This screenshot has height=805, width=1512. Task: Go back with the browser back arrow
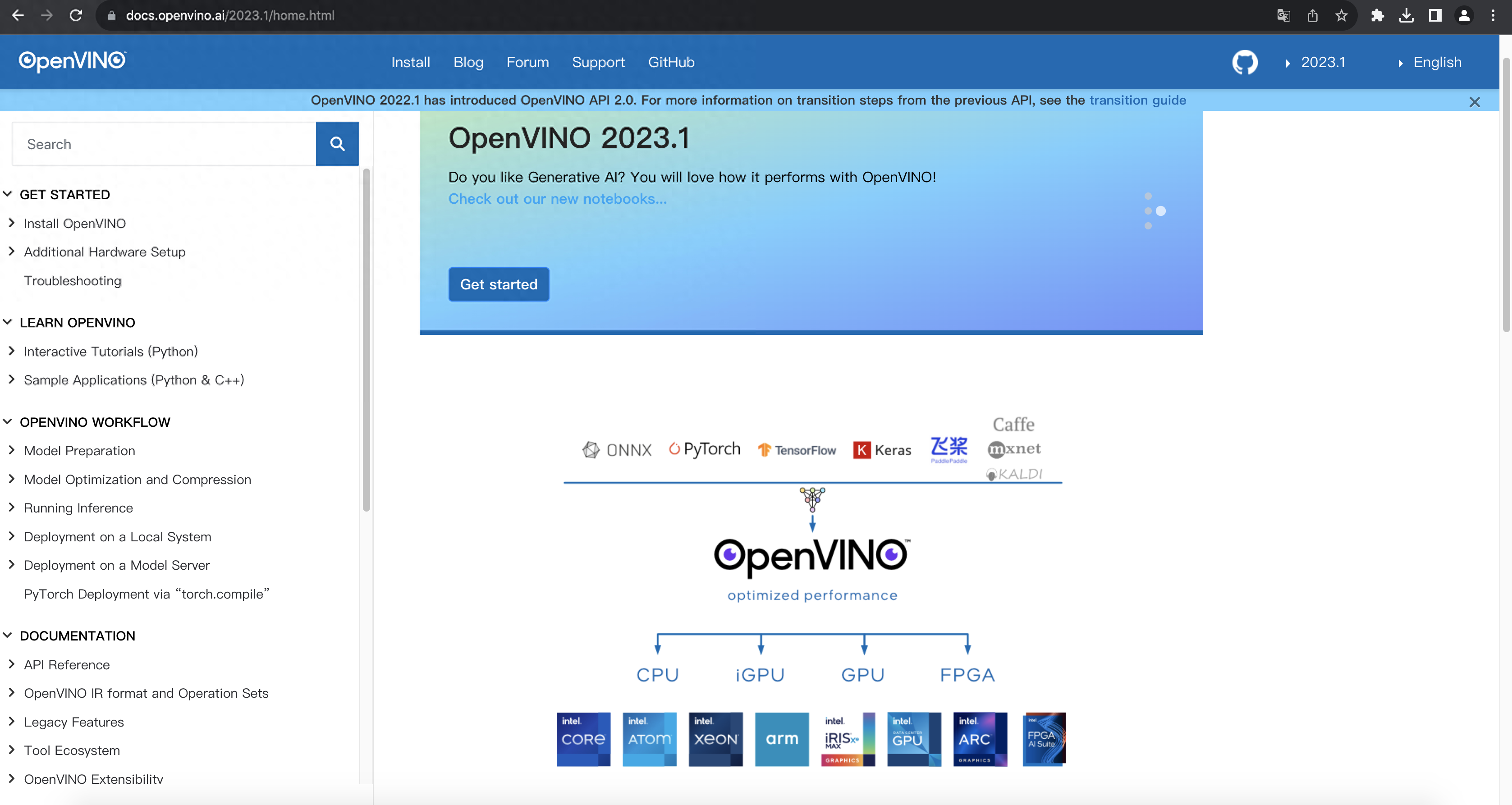pyautogui.click(x=18, y=15)
